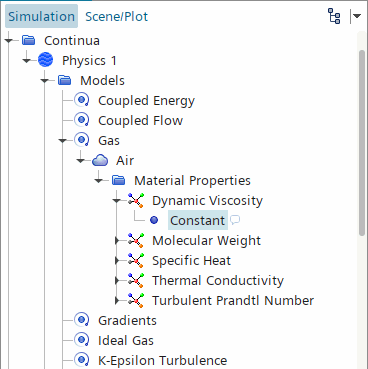Expand the Specific Heat node
Image resolution: width=368 pixels, height=369 pixels.
coord(117,260)
